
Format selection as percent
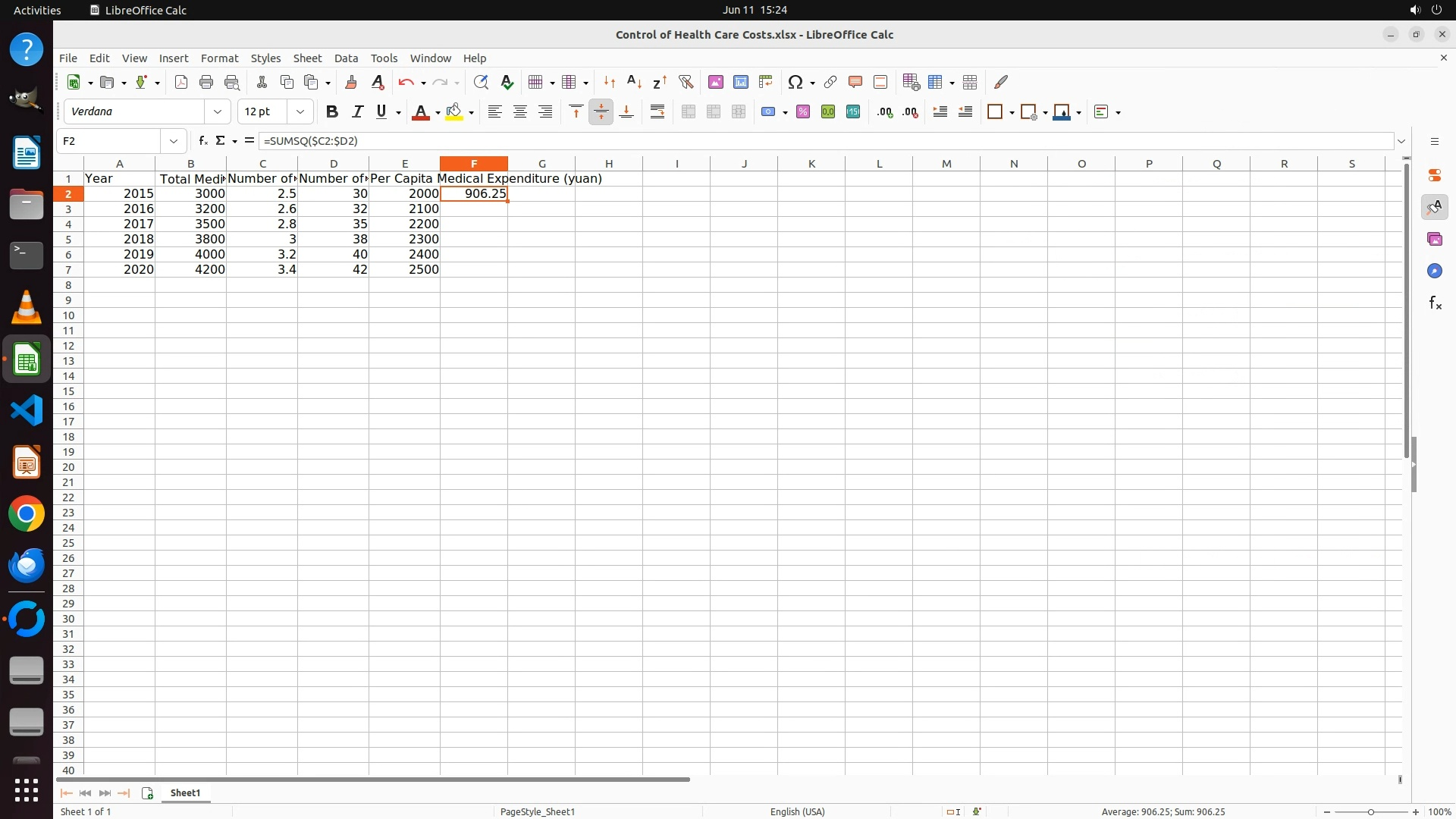pos(803,112)
